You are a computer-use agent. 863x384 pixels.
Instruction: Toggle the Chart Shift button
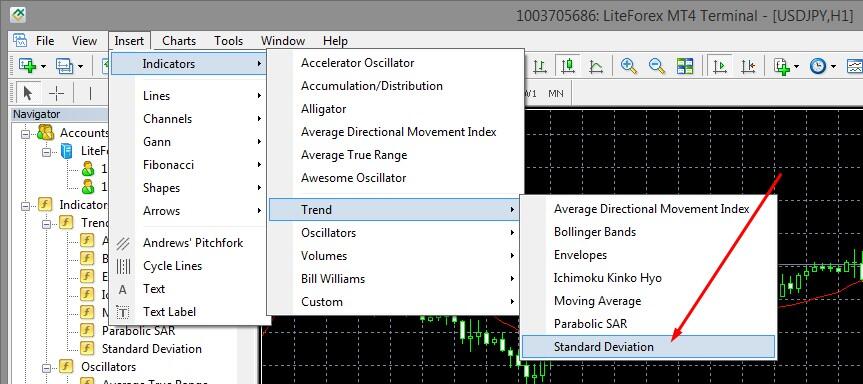747,66
